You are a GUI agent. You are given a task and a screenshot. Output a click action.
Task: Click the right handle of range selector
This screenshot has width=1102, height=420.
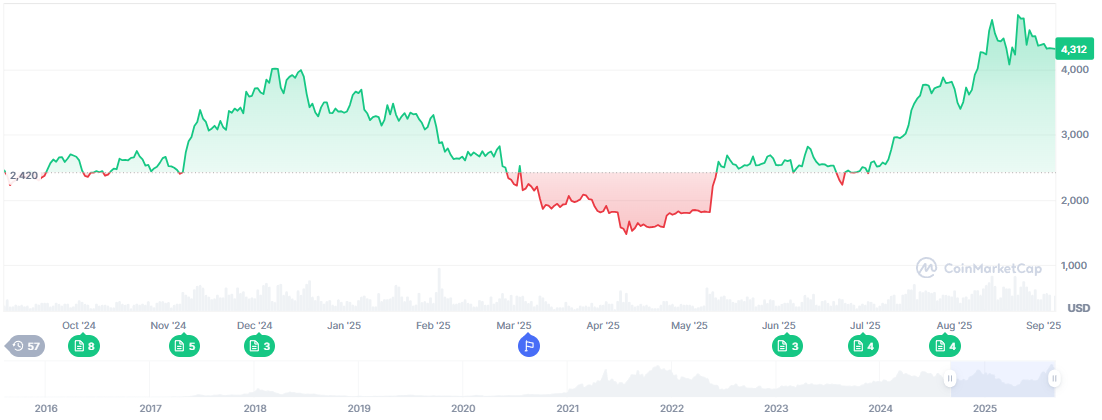pos(1053,379)
